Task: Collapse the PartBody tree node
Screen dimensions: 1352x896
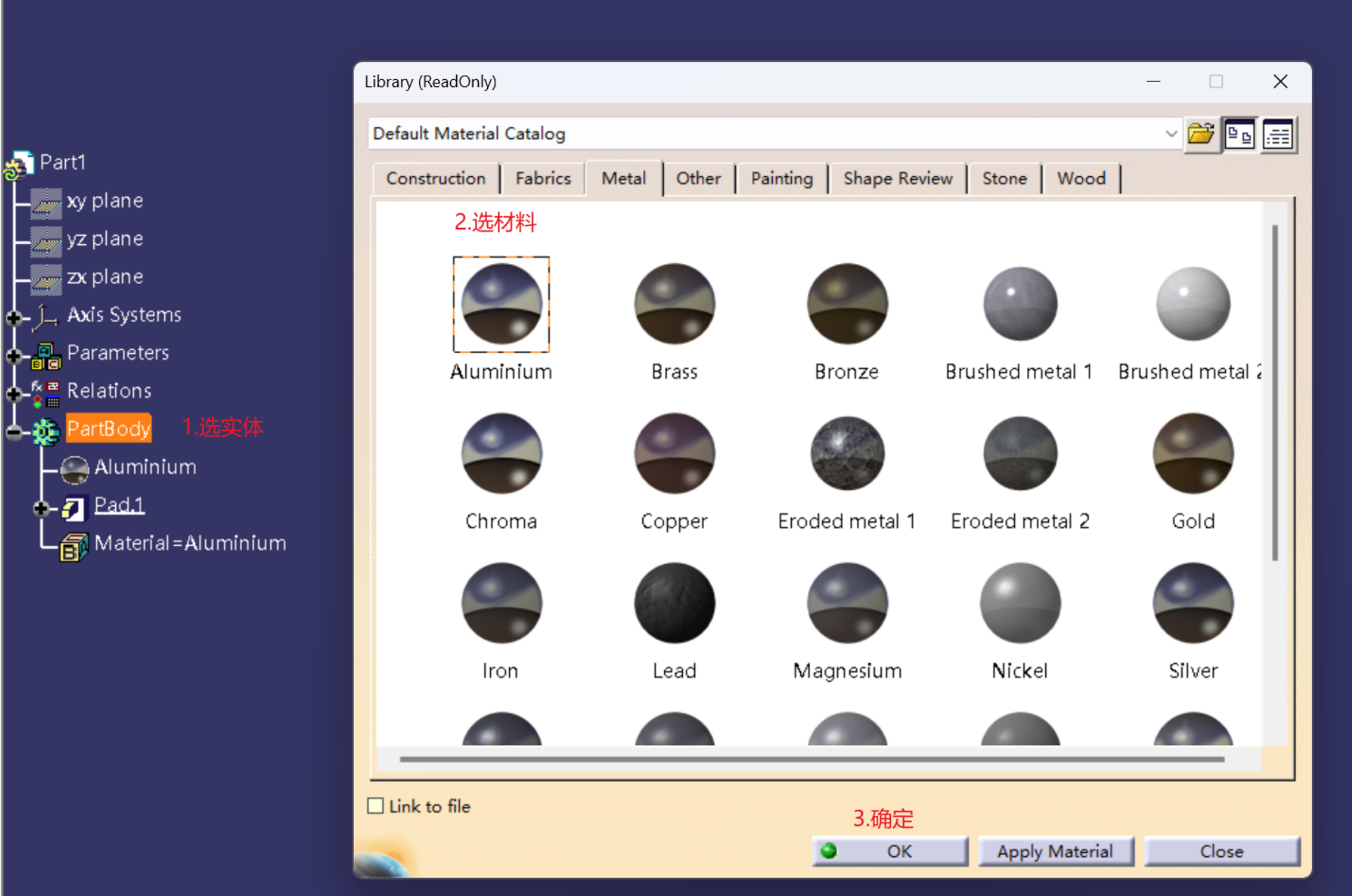Action: coord(13,432)
